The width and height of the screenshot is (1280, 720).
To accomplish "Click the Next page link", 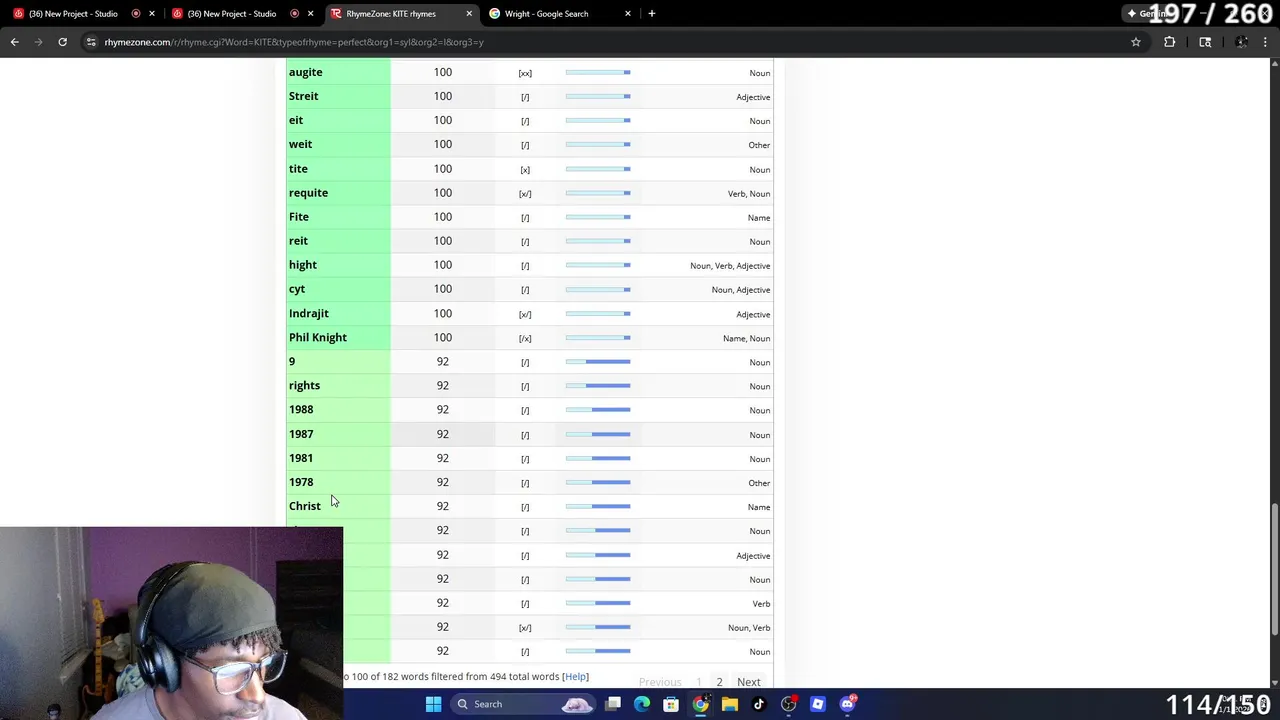I will 749,682.
